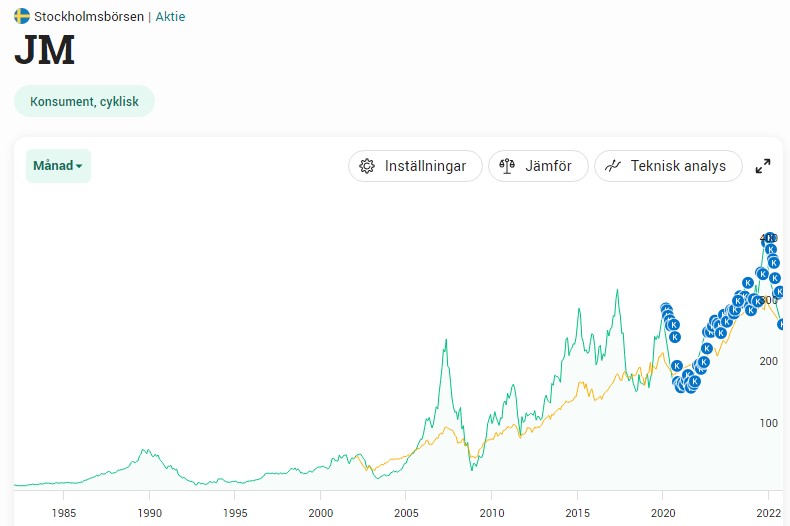
Task: Click the Jämför balance scale icon
Action: pyautogui.click(x=506, y=166)
